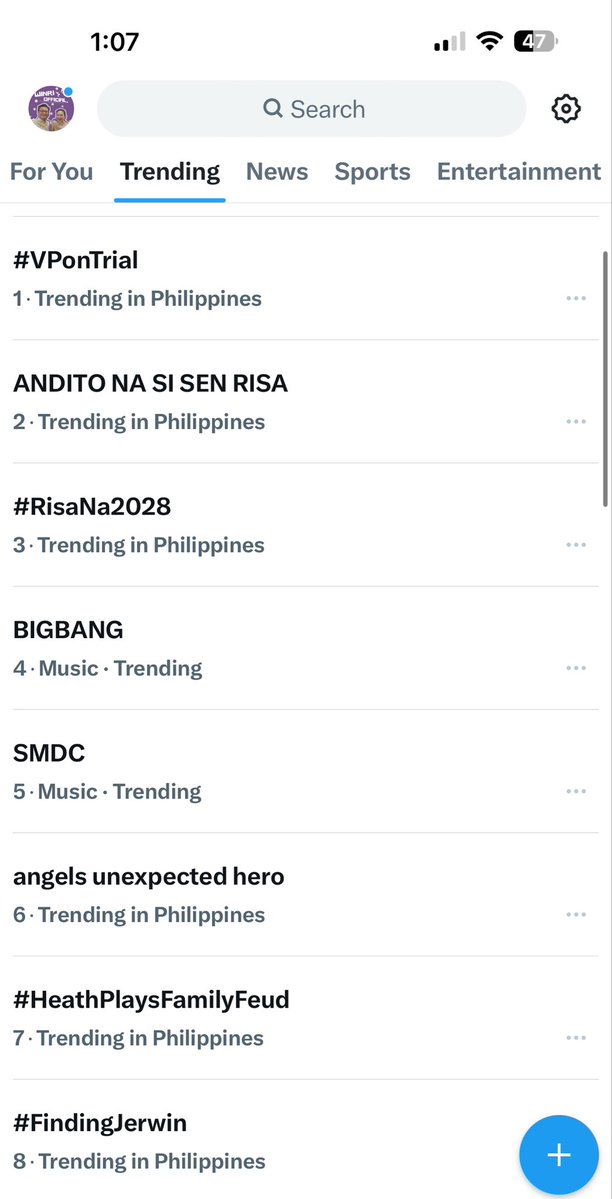Open more options for angels unexpected hero
The width and height of the screenshot is (612, 1199).
point(576,915)
